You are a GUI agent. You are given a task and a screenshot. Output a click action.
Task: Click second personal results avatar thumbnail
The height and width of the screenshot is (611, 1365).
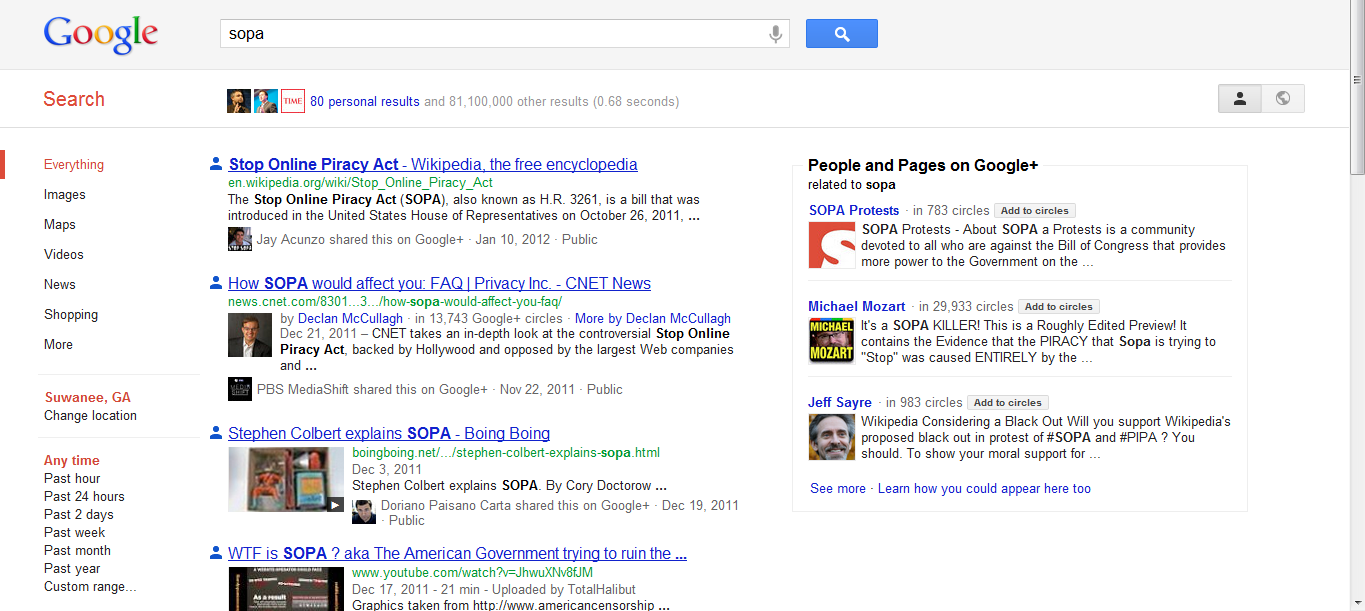coord(265,101)
